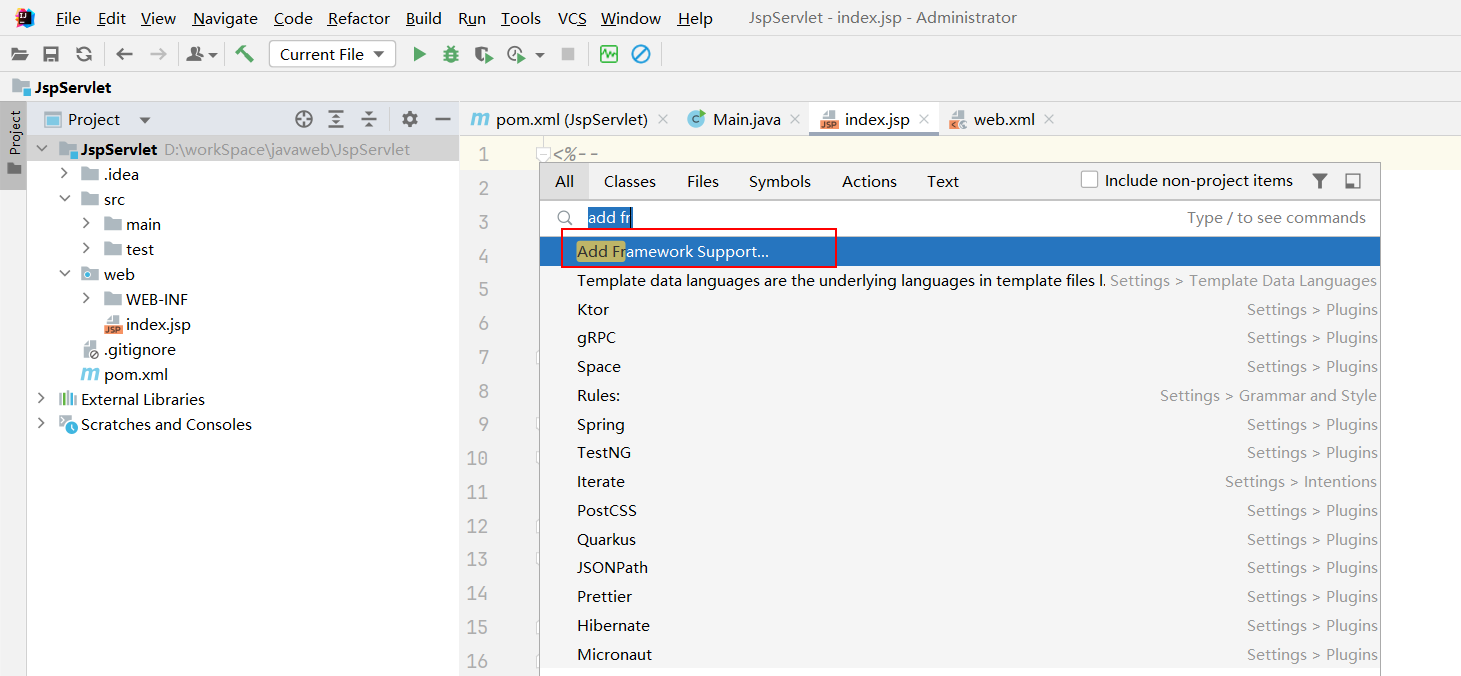Image resolution: width=1461 pixels, height=676 pixels.
Task: Click the Build Project hammer icon
Action: click(244, 54)
